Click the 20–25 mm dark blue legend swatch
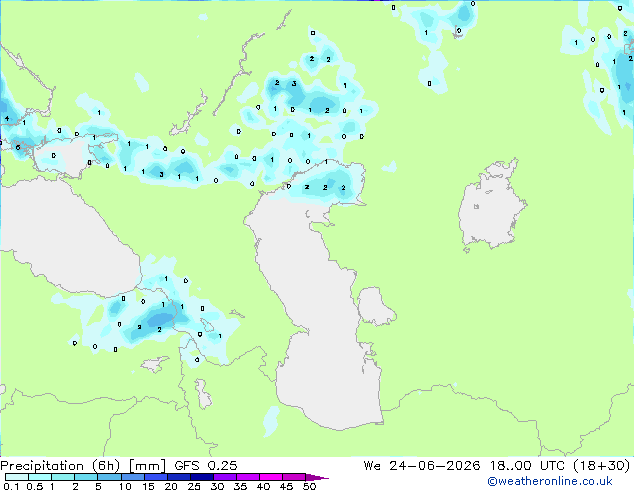634x490 pixels. coord(178,477)
